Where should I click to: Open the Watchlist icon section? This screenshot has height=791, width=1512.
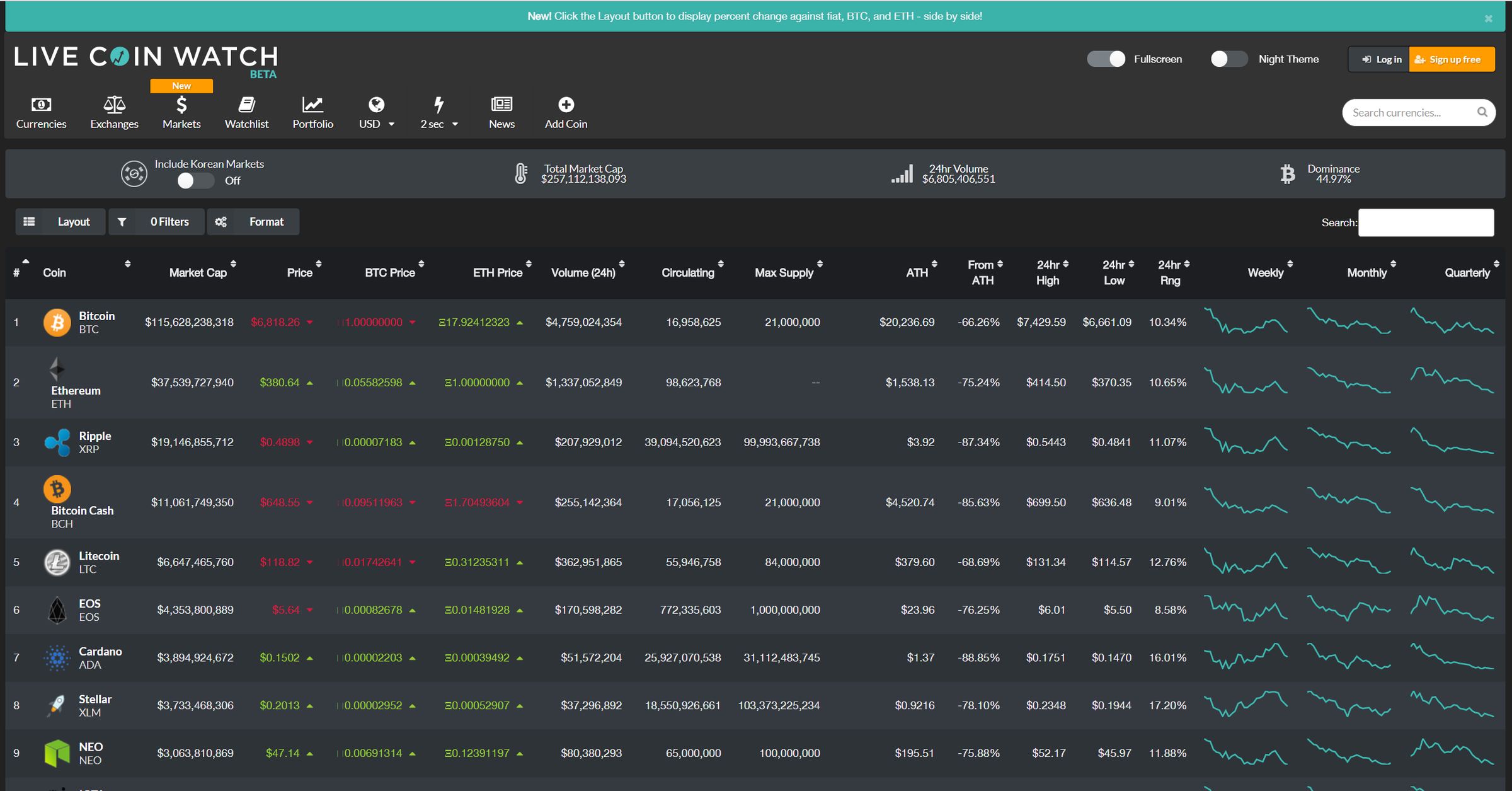(246, 110)
